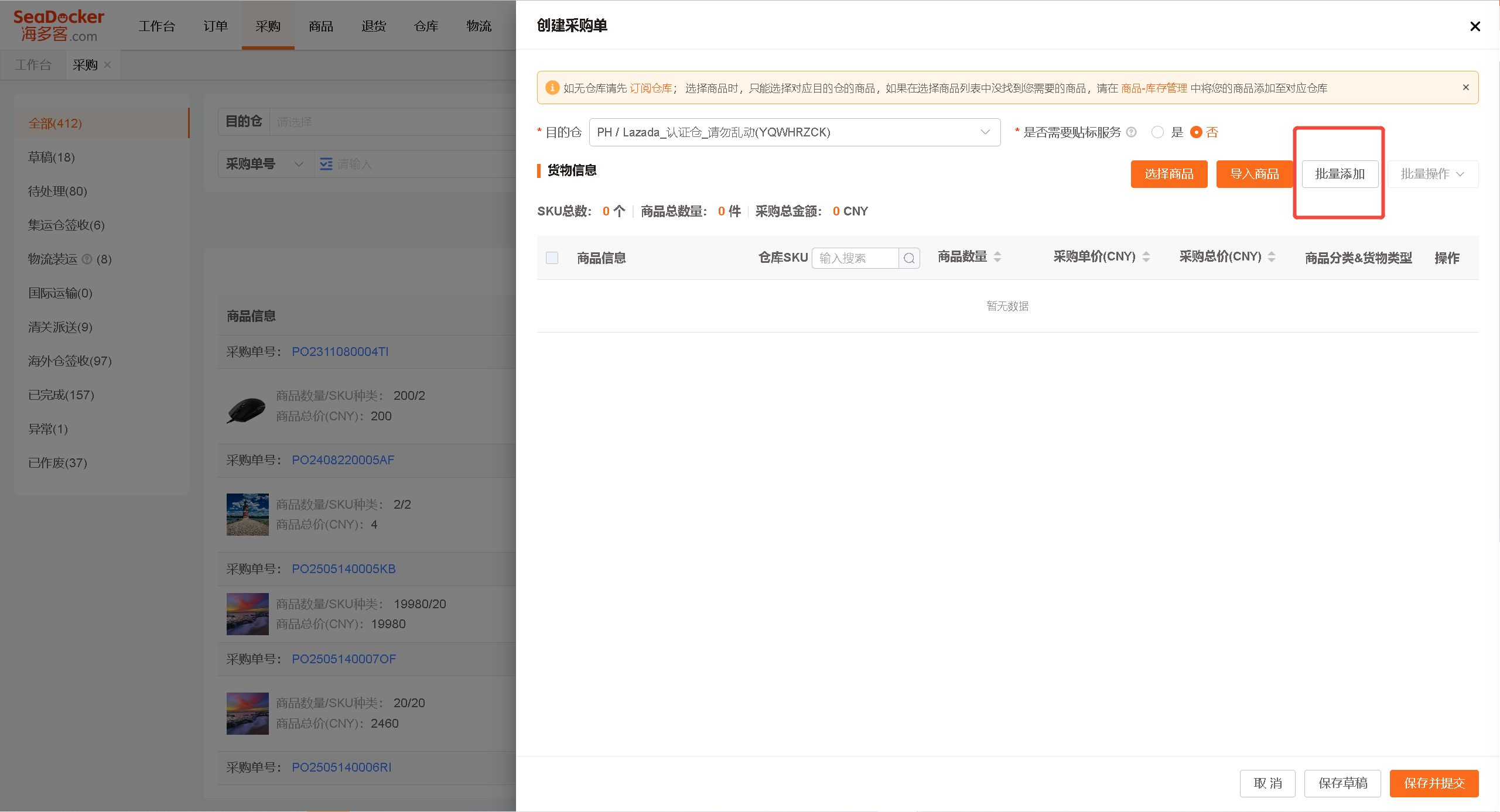Select 否 for labeling service
Screen dimensions: 1500x812
click(x=1196, y=132)
